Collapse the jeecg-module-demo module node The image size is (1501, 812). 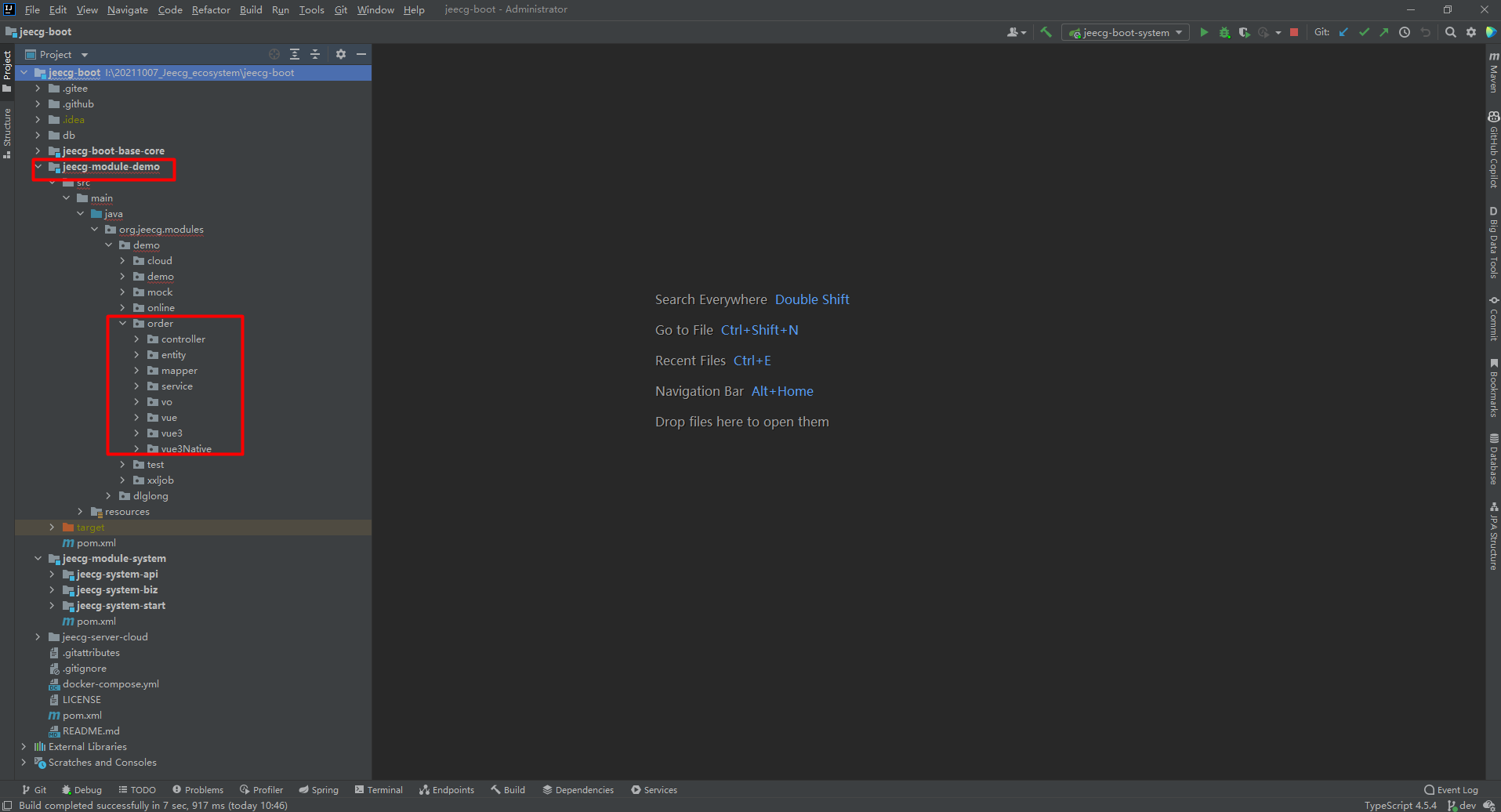[x=38, y=166]
